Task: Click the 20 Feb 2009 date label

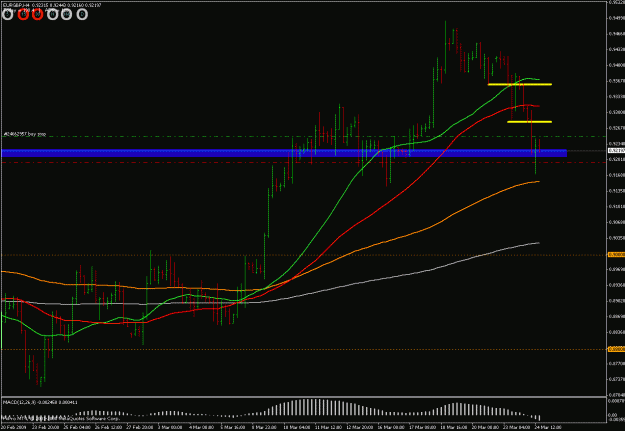Action: (x=13, y=427)
